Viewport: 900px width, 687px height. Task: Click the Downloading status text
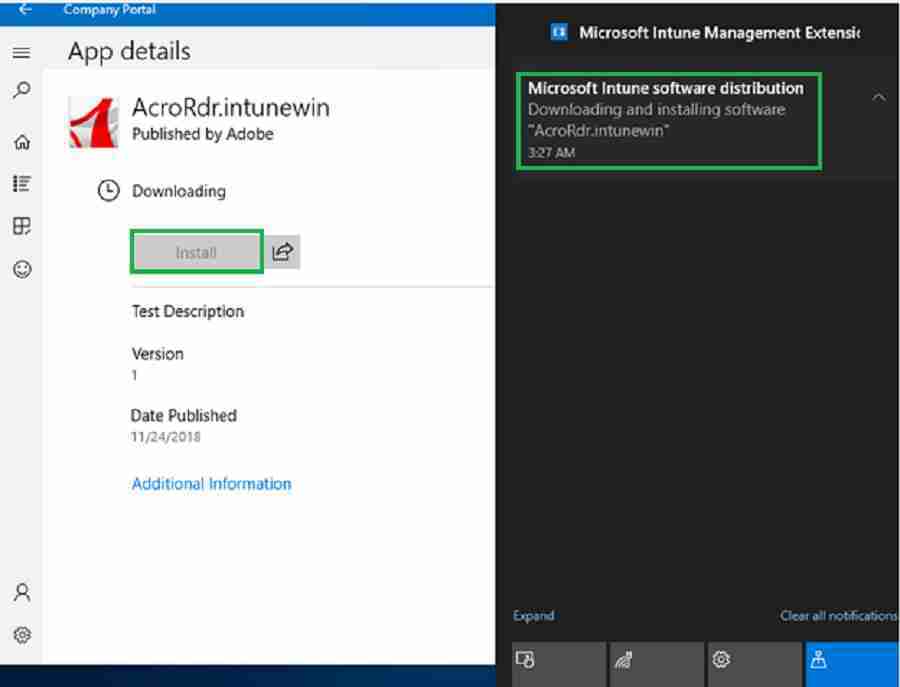coord(179,191)
